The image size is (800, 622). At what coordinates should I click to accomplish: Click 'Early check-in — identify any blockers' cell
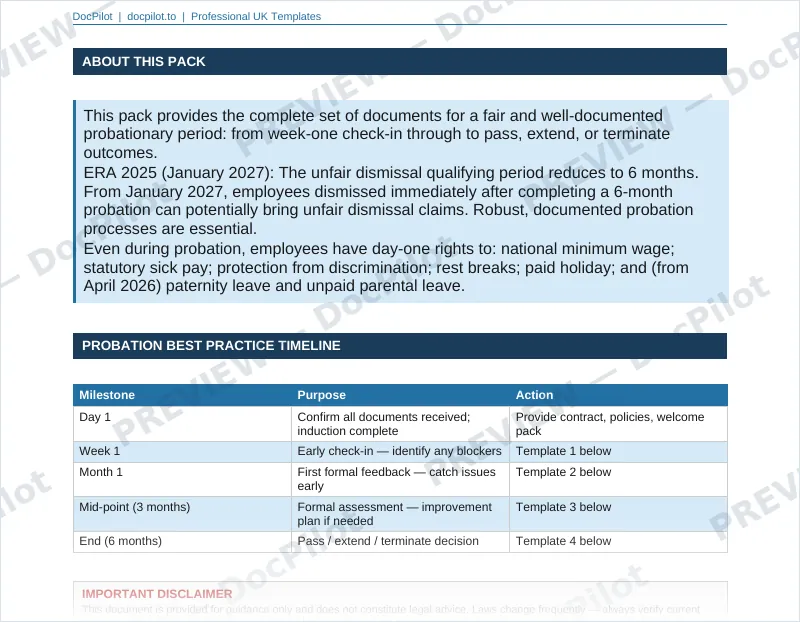400,452
